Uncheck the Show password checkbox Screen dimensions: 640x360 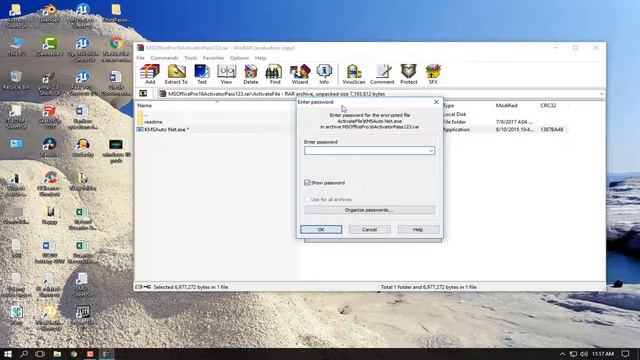[x=307, y=182]
